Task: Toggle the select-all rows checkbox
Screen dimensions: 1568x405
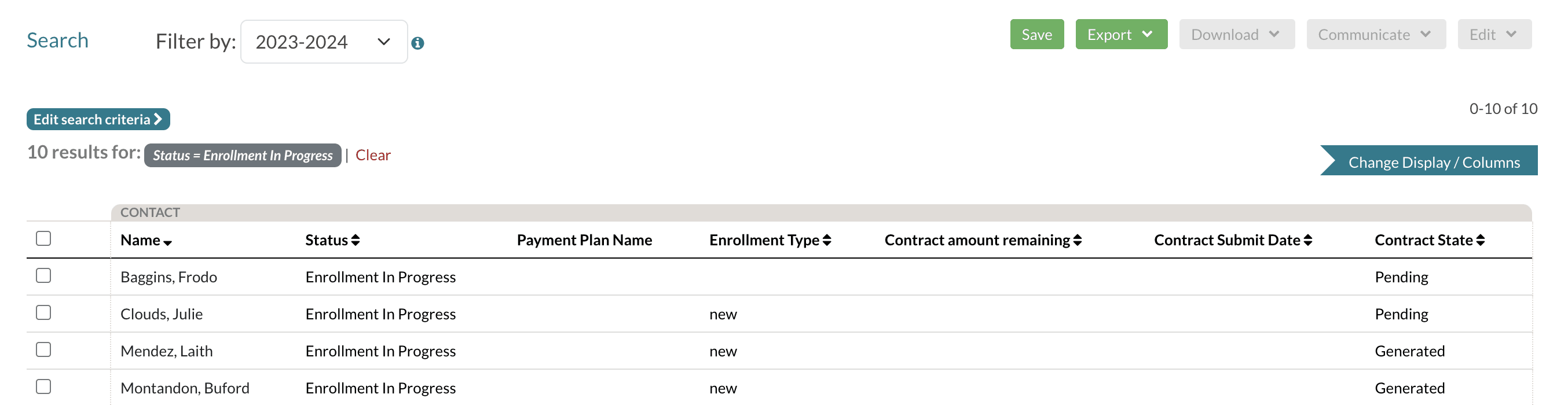Action: pos(43,238)
